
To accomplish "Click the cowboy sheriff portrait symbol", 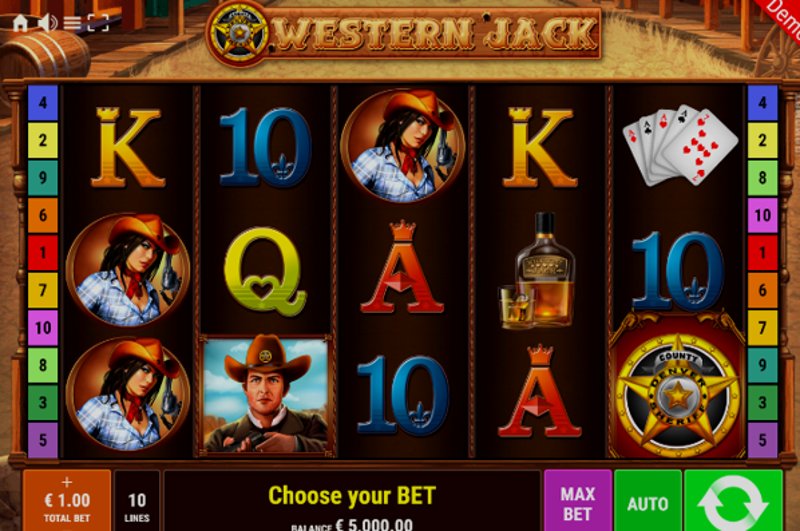I will (265, 394).
